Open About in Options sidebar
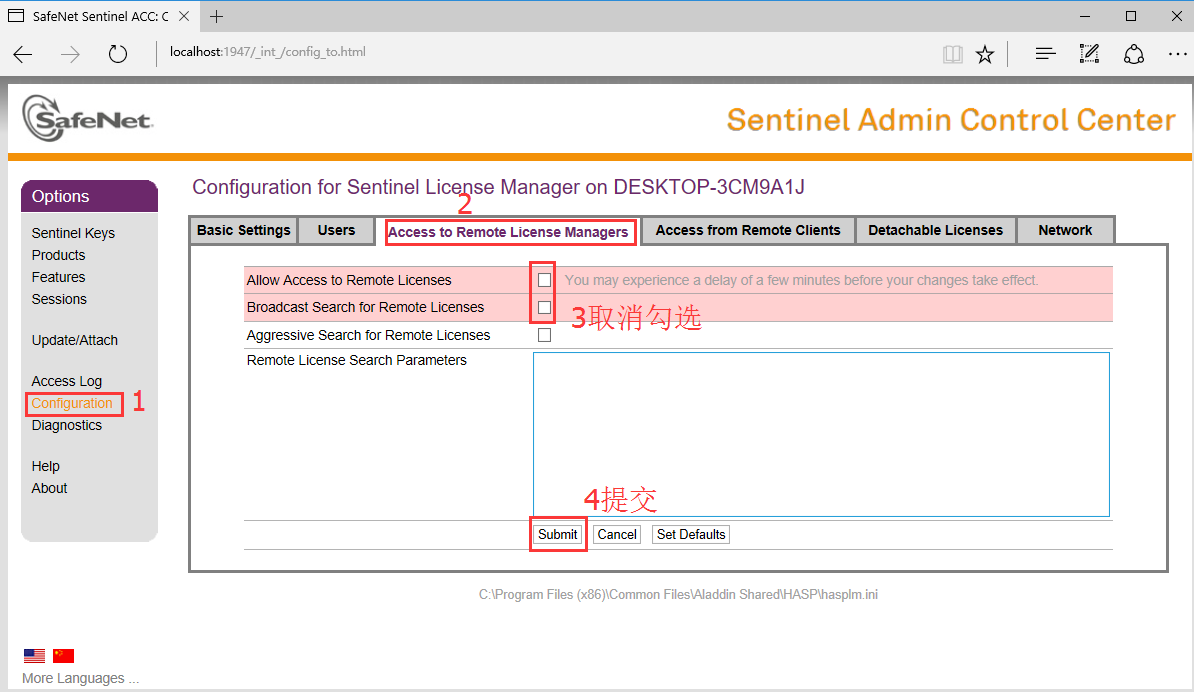The width and height of the screenshot is (1194, 692). [49, 488]
